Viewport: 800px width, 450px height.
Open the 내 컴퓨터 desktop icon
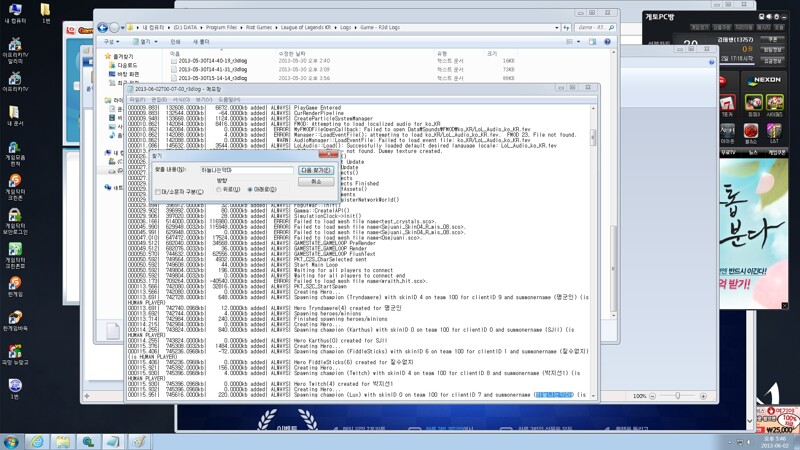15,13
